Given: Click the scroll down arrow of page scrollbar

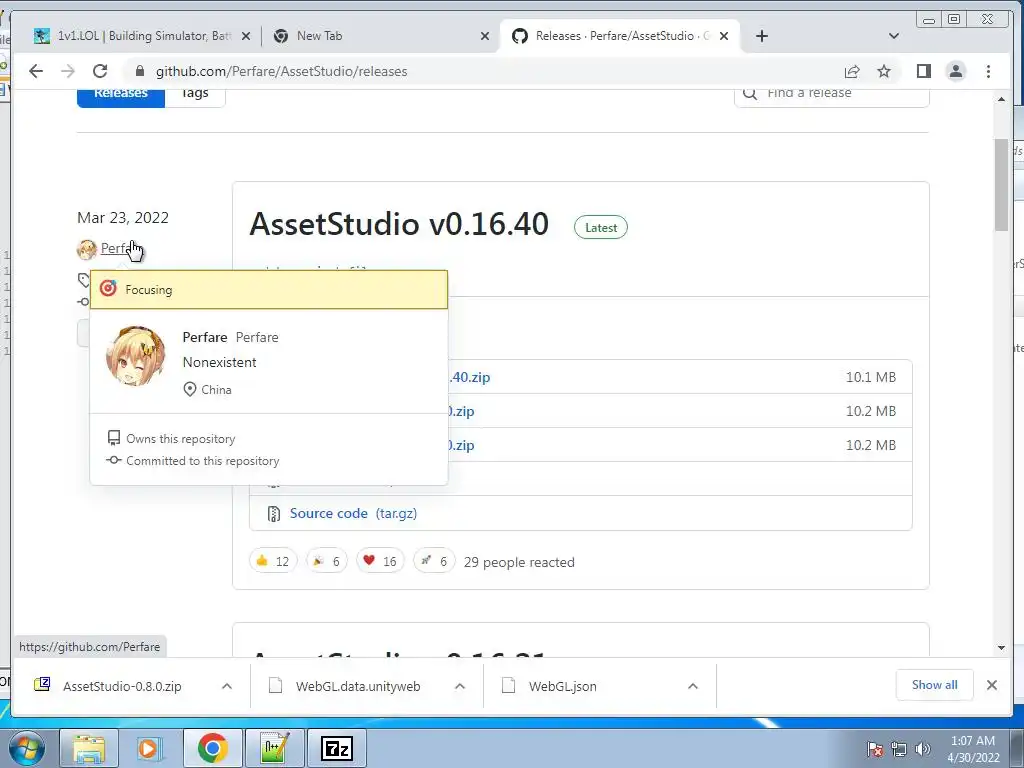Looking at the screenshot, I should (x=1001, y=648).
